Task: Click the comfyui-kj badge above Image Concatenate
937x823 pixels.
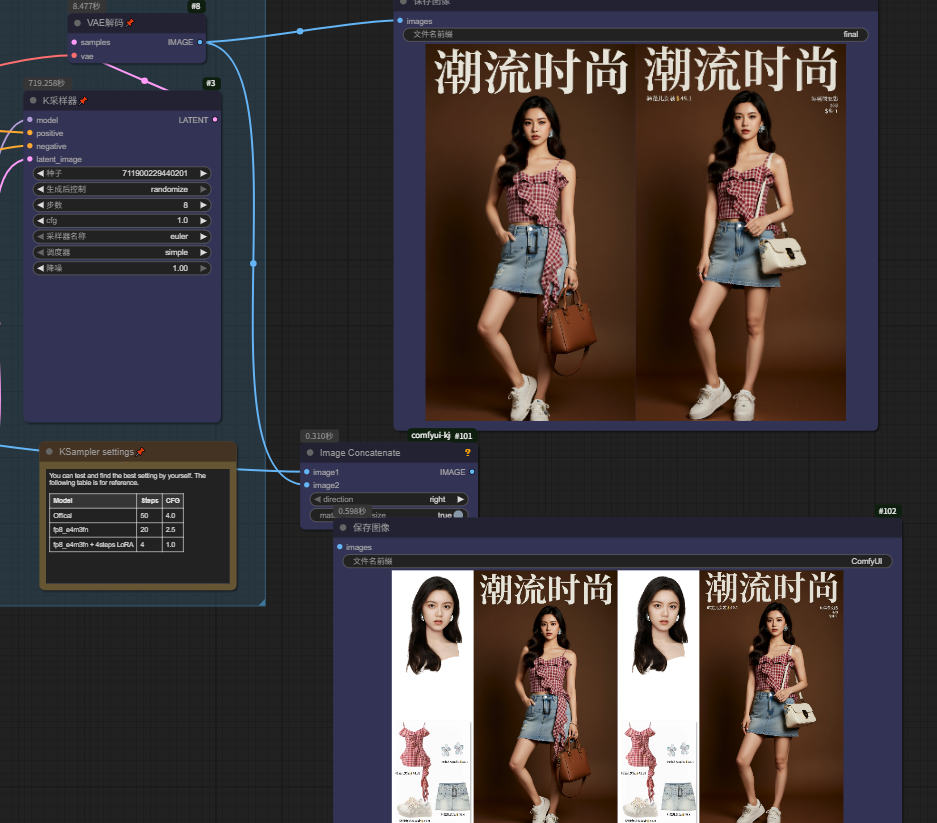Action: (x=430, y=436)
